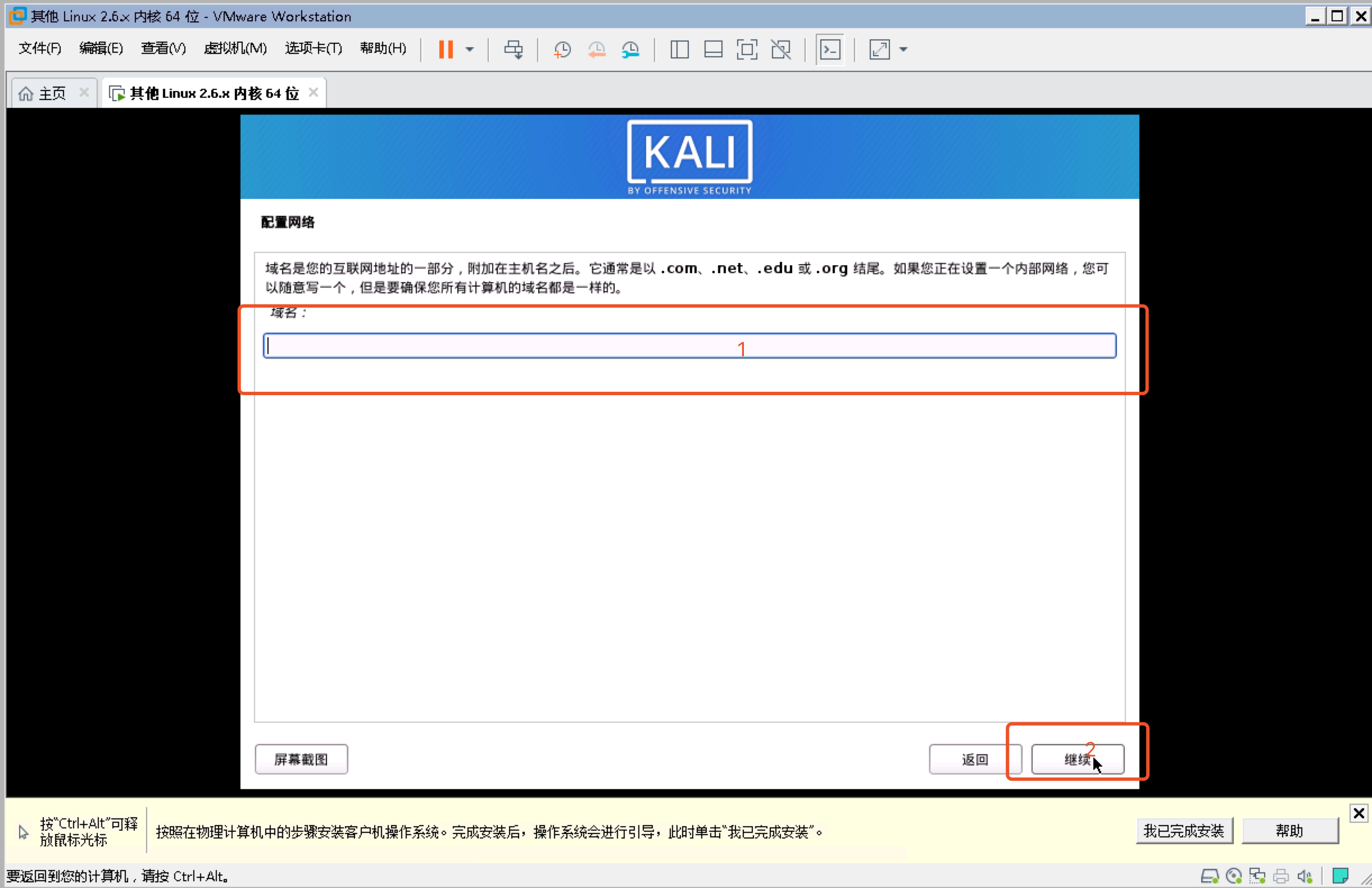Toggle the console view button
This screenshot has height=888, width=1372.
[x=830, y=49]
